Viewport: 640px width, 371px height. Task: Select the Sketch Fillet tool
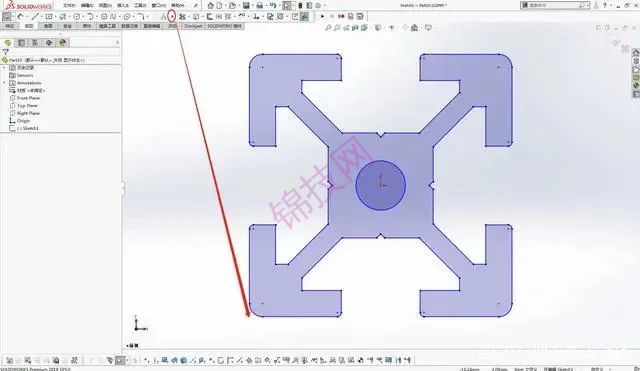[141, 16]
